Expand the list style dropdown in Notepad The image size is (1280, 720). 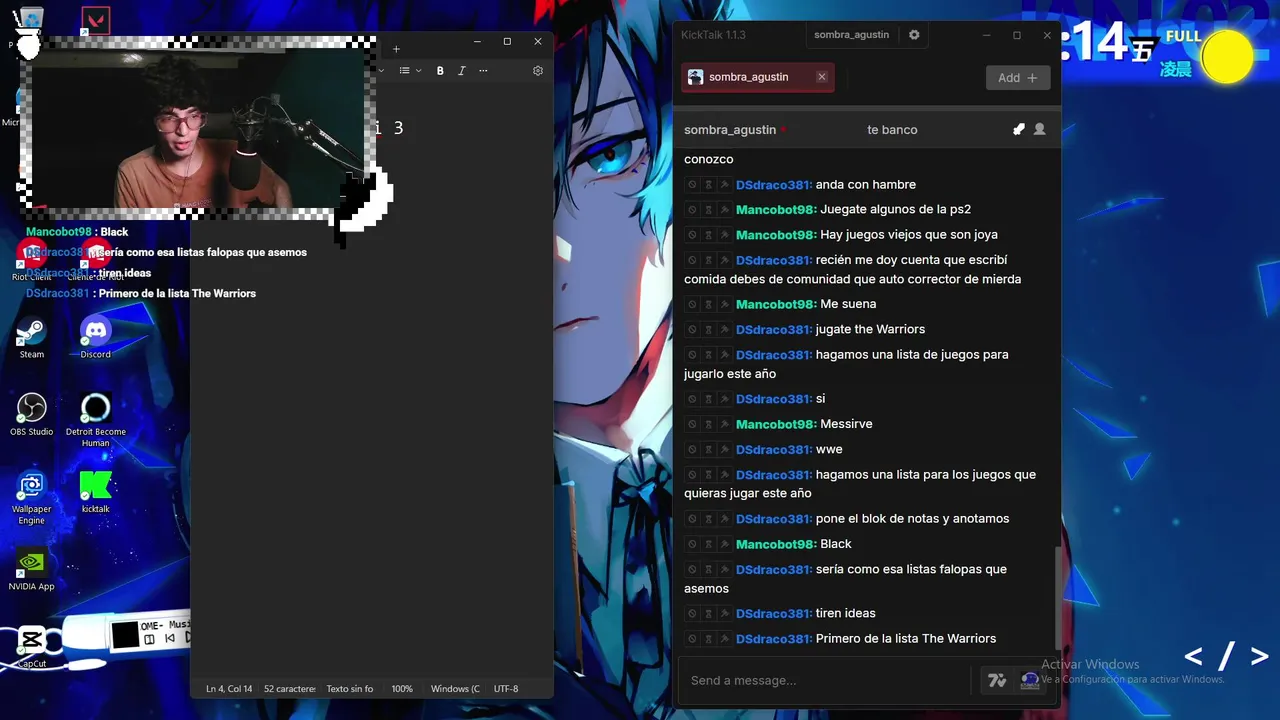[410, 71]
